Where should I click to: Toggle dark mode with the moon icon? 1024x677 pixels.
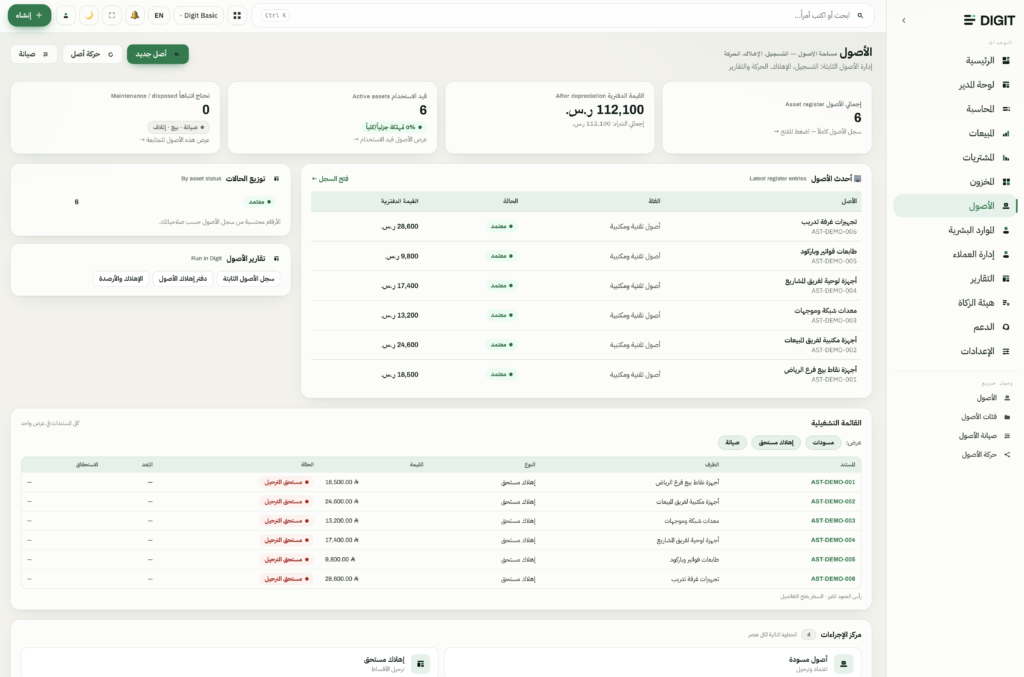tap(89, 15)
